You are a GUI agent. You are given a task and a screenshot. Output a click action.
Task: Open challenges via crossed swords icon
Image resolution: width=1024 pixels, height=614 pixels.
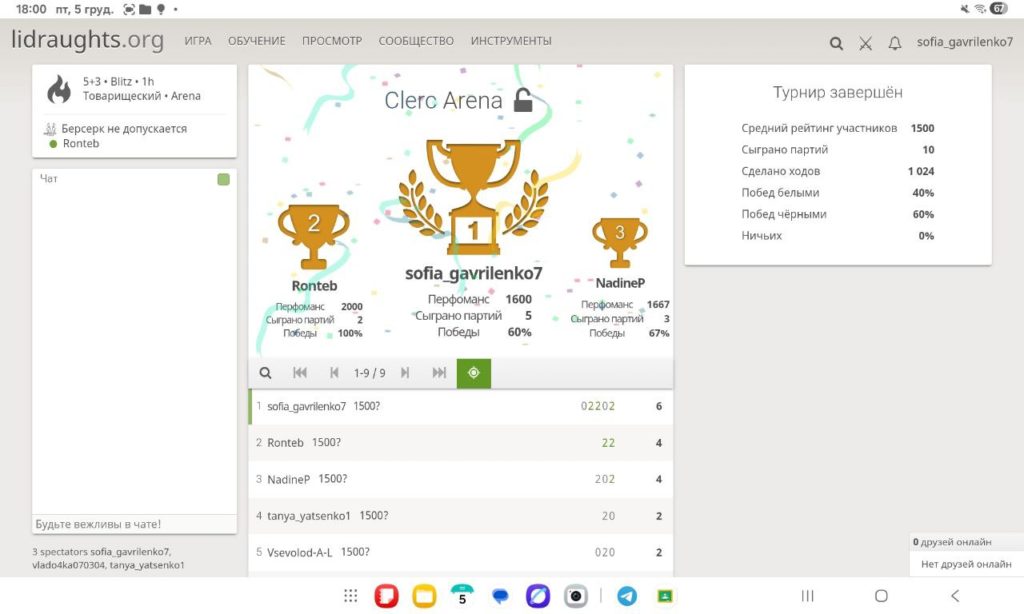(866, 43)
